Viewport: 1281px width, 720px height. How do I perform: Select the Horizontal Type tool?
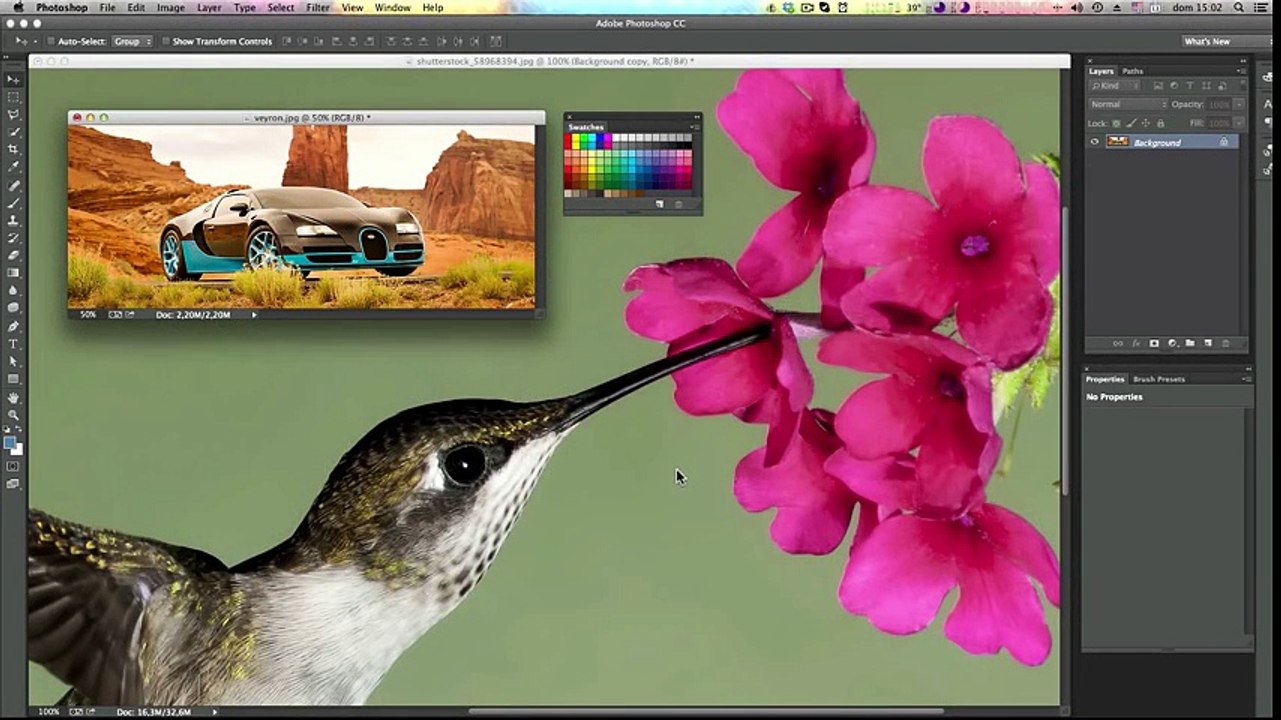coord(13,344)
